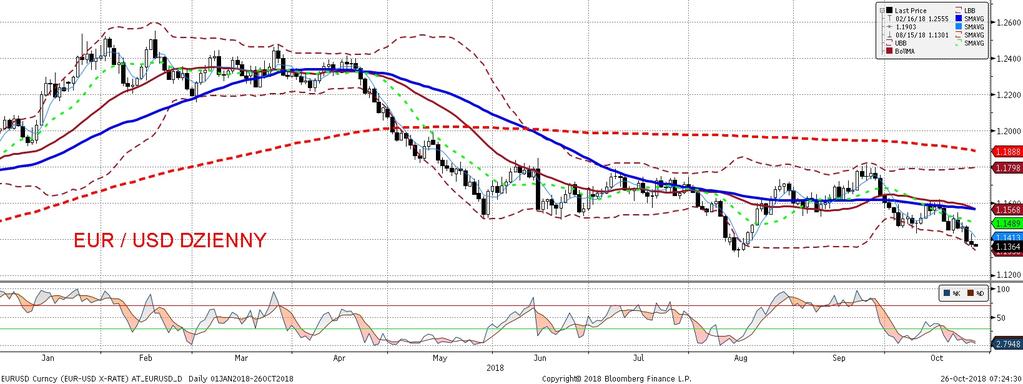Select the dark blue SMAVG legend entry

coord(970,19)
